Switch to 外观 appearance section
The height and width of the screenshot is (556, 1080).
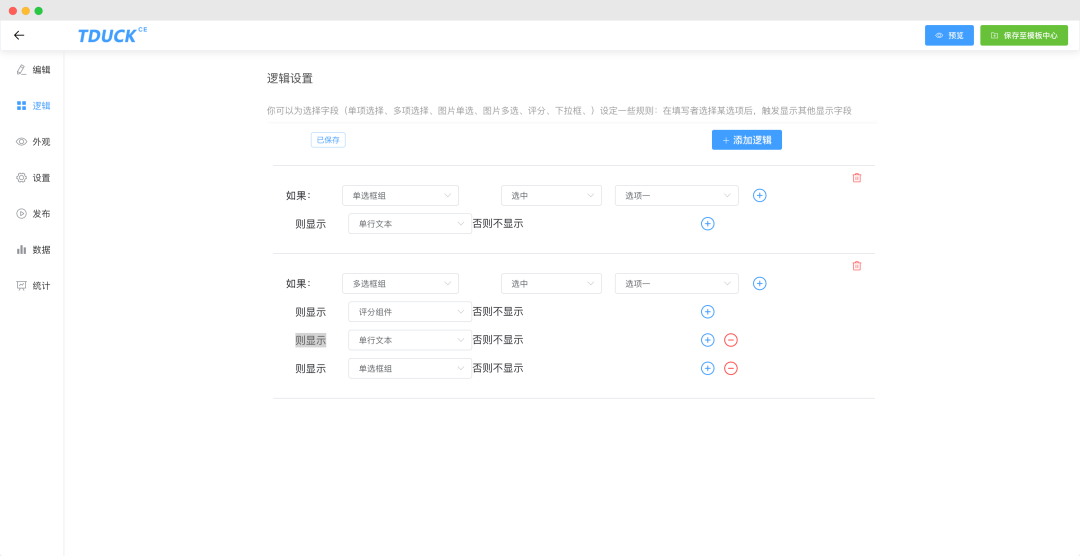[x=34, y=142]
